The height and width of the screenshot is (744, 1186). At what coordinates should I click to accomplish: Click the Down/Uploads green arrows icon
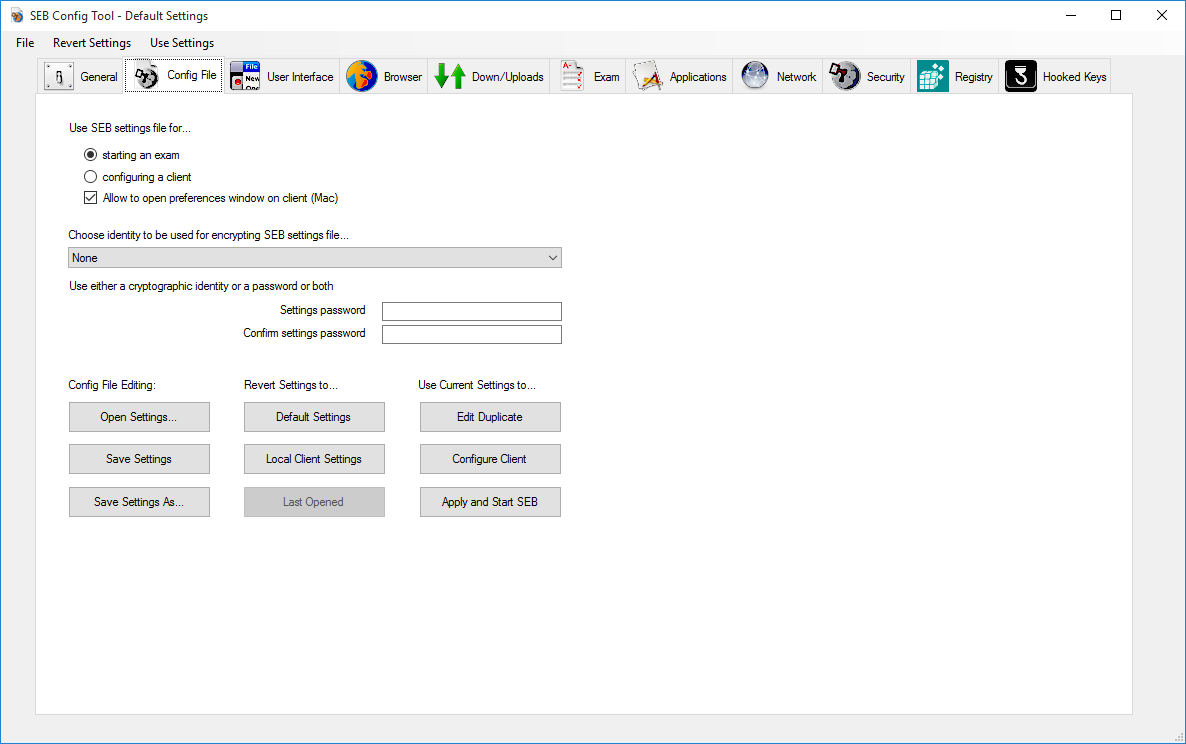point(450,76)
